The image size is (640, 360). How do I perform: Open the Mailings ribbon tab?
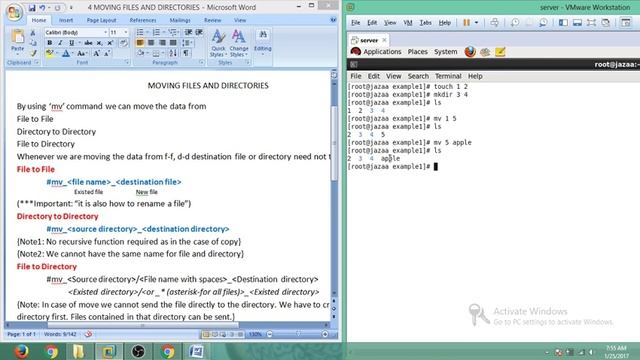point(180,20)
